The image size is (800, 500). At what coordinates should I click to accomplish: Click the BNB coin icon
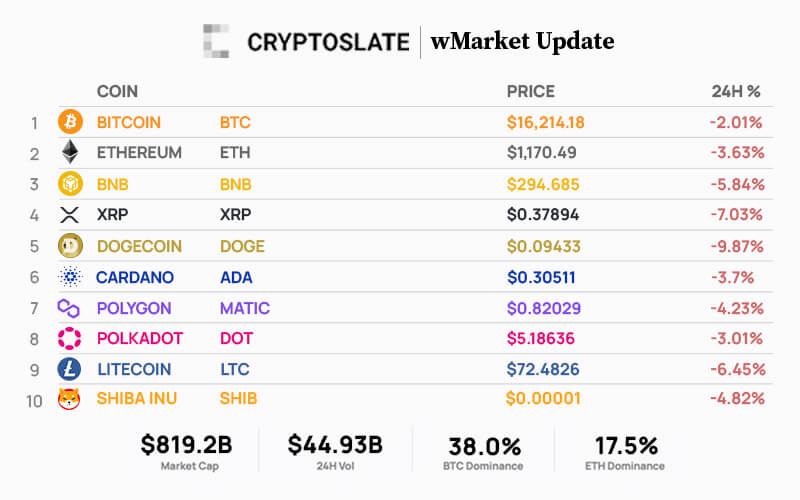pos(70,184)
